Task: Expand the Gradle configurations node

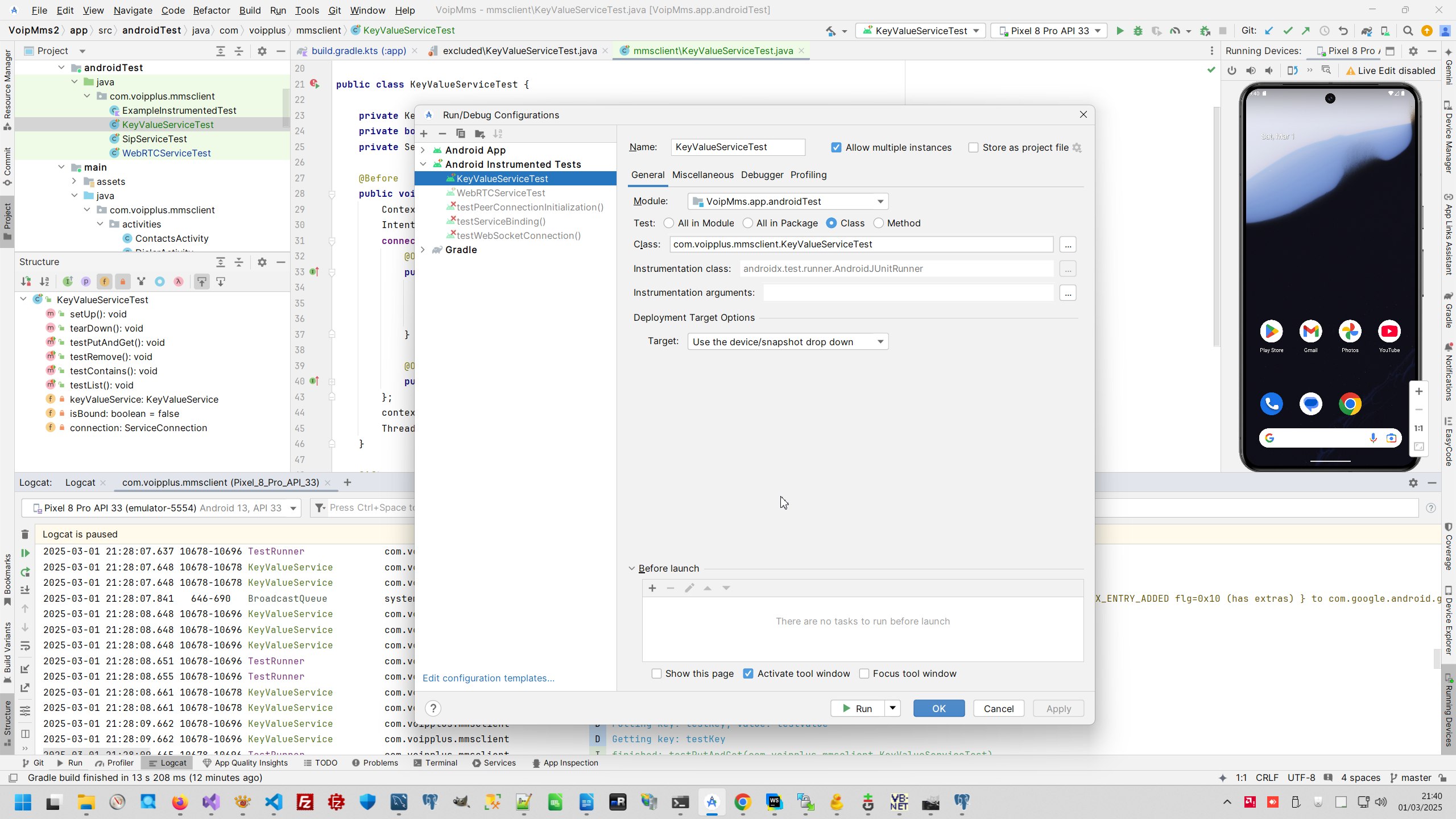Action: [x=423, y=250]
